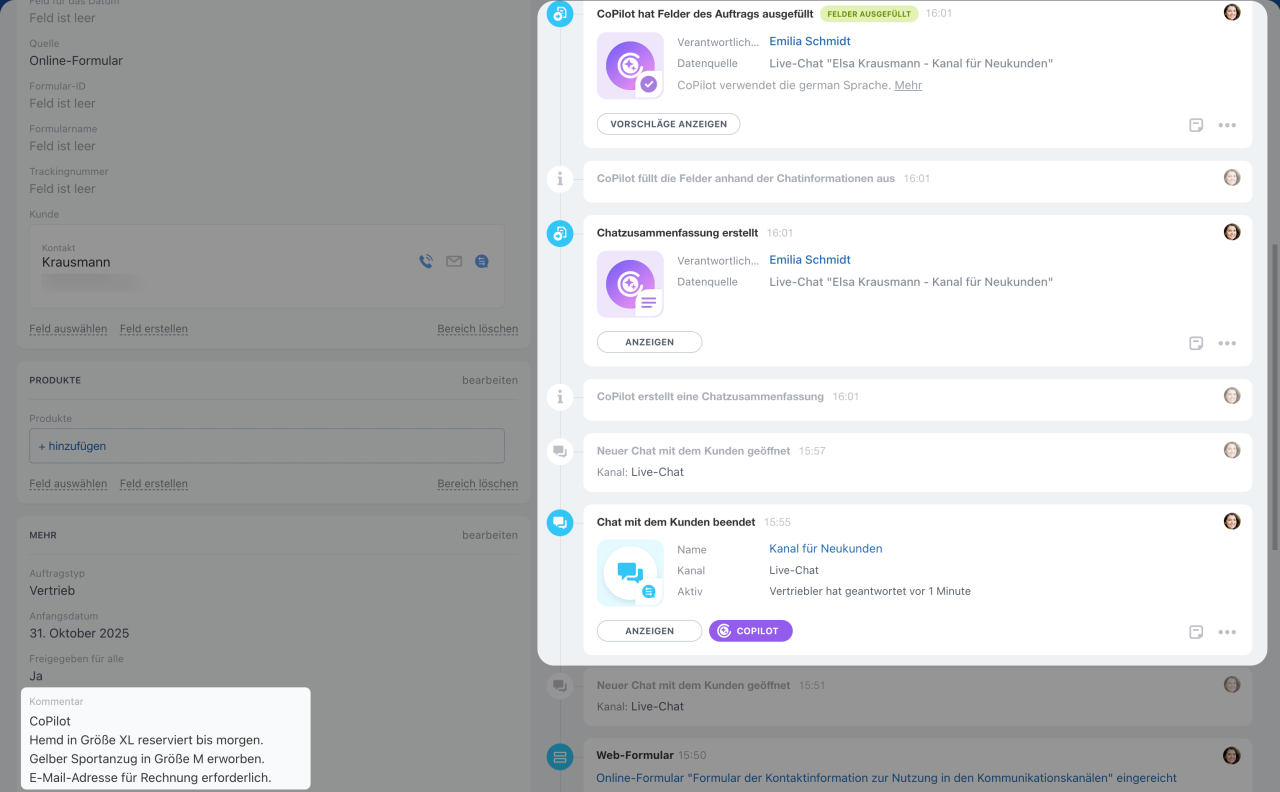1280x792 pixels.
Task: Open three-dot menu on 'Chatzusammenfassung erstellt' card
Action: coord(1227,343)
